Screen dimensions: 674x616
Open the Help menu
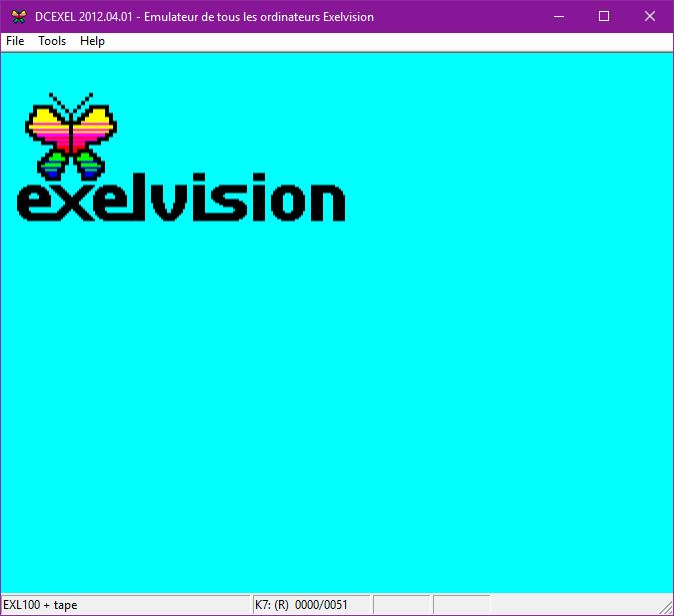click(92, 41)
